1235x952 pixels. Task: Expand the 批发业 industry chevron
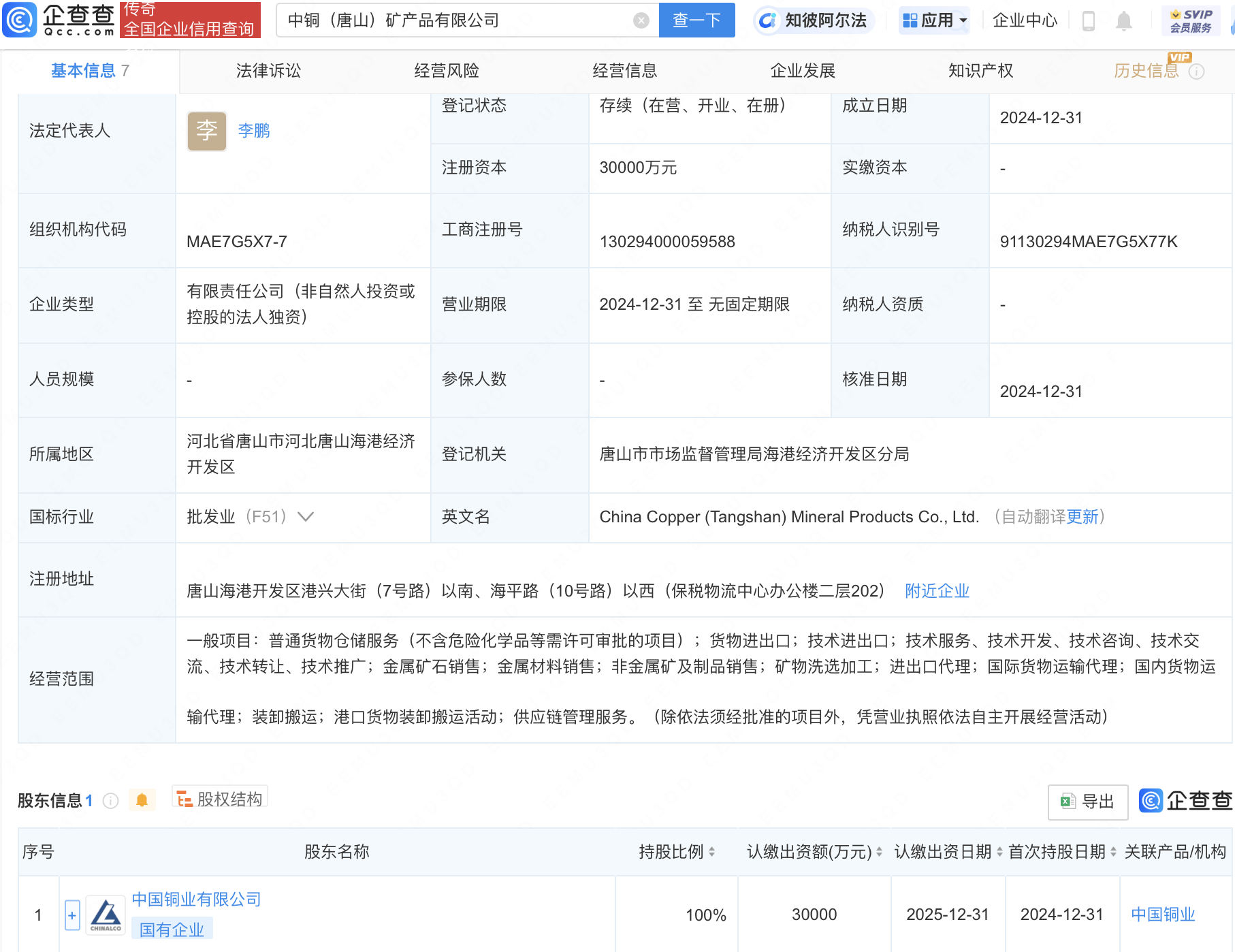306,517
